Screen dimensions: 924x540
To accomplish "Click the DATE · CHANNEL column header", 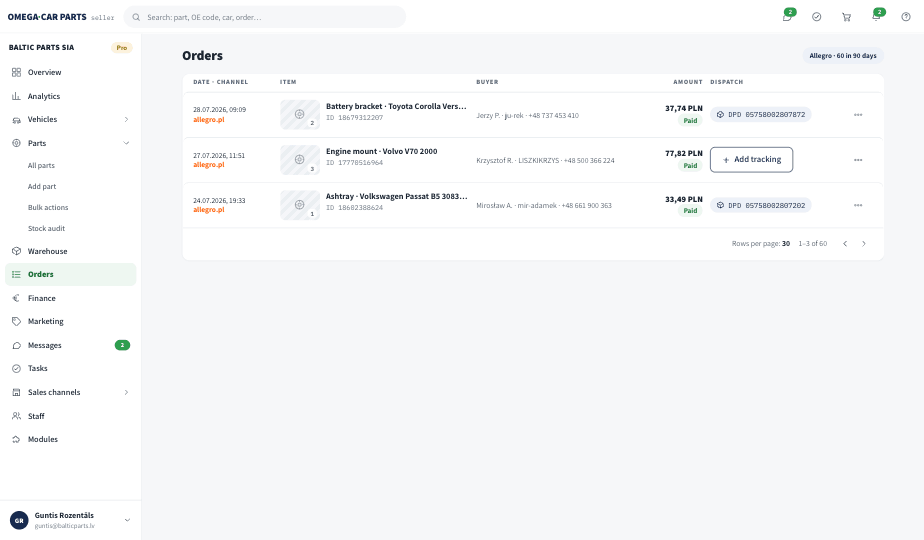I will click(x=220, y=82).
